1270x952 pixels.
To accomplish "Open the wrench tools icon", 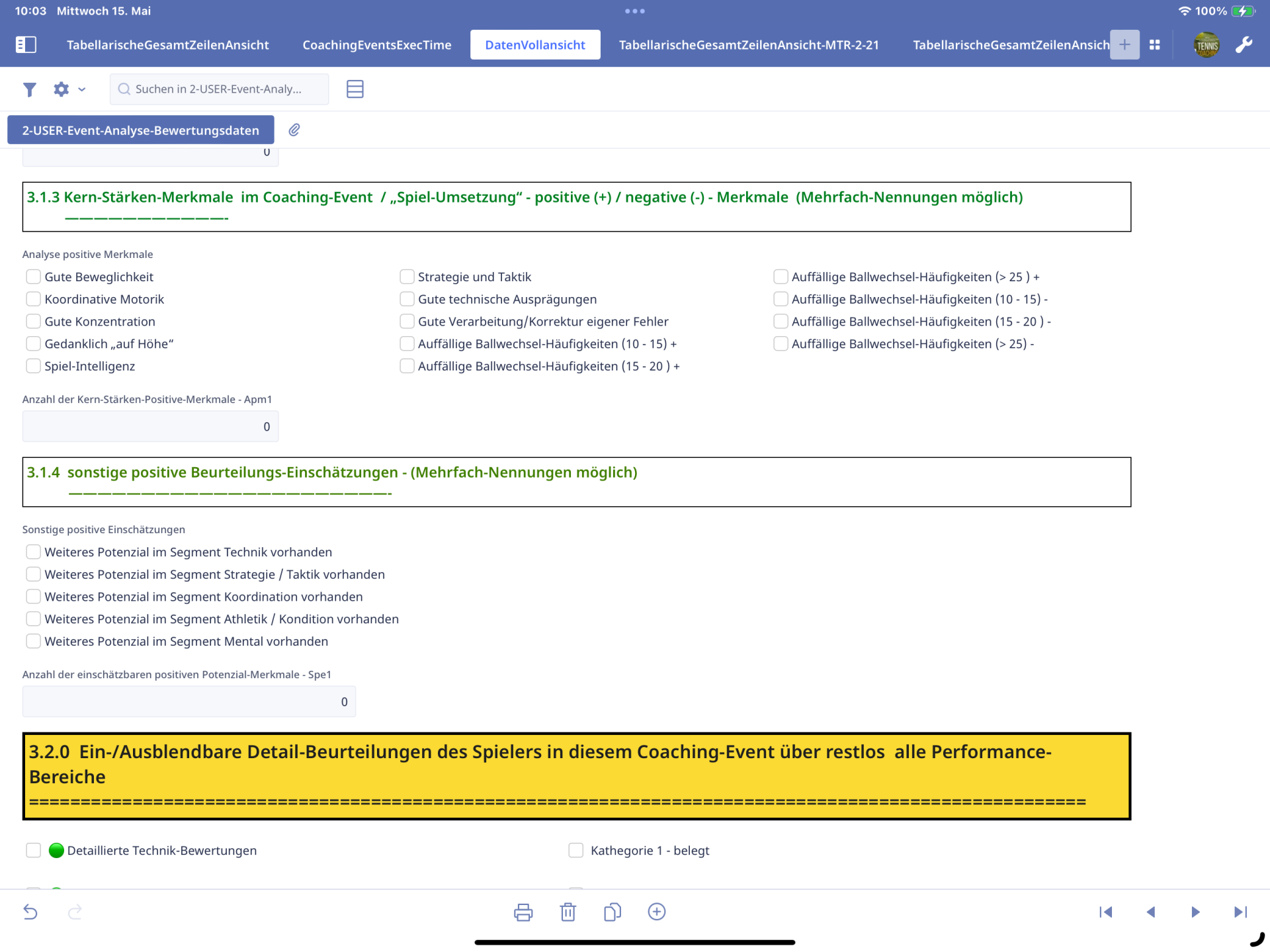I will pyautogui.click(x=1244, y=45).
